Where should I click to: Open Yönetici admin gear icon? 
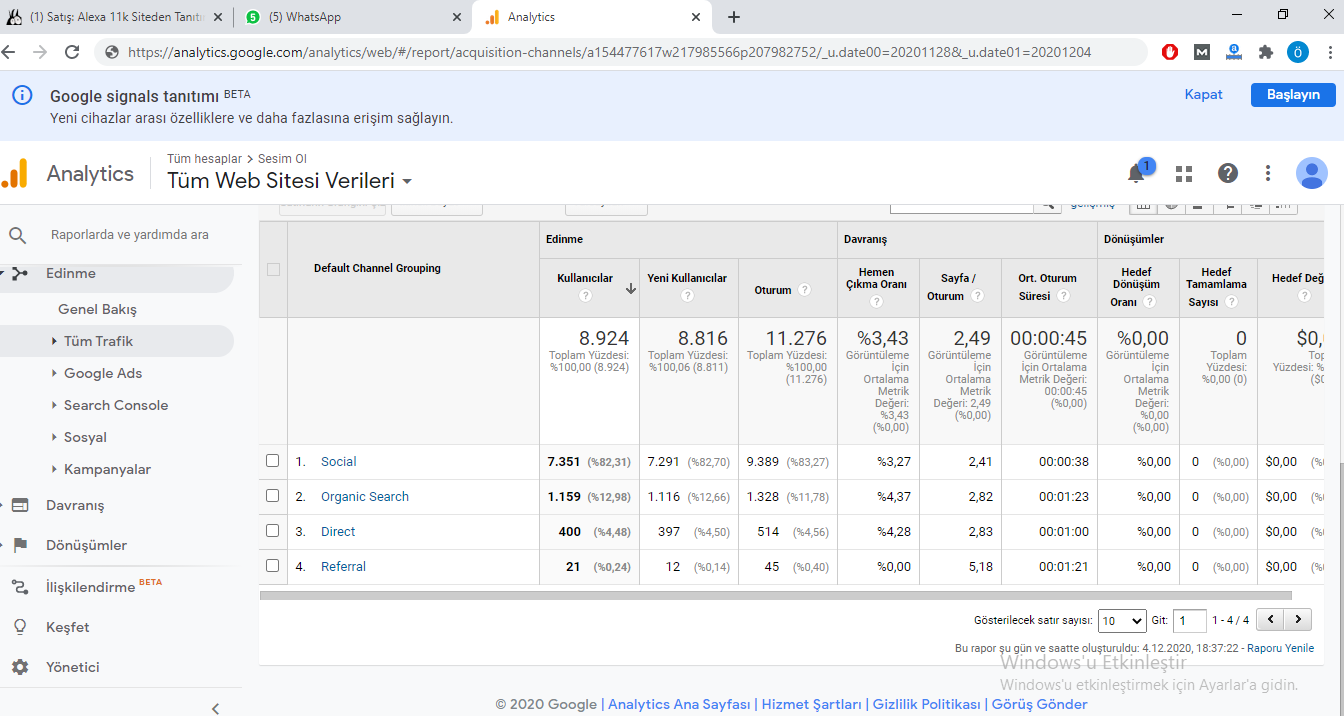click(x=19, y=667)
